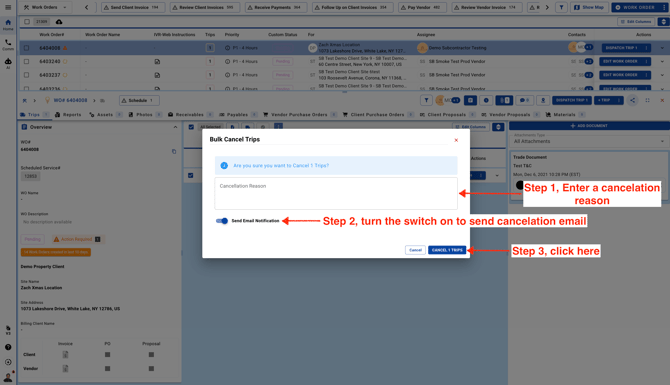Open the comments icon in the WO detail toolbar
Viewport: 670px width, 385px height.
coord(524,100)
